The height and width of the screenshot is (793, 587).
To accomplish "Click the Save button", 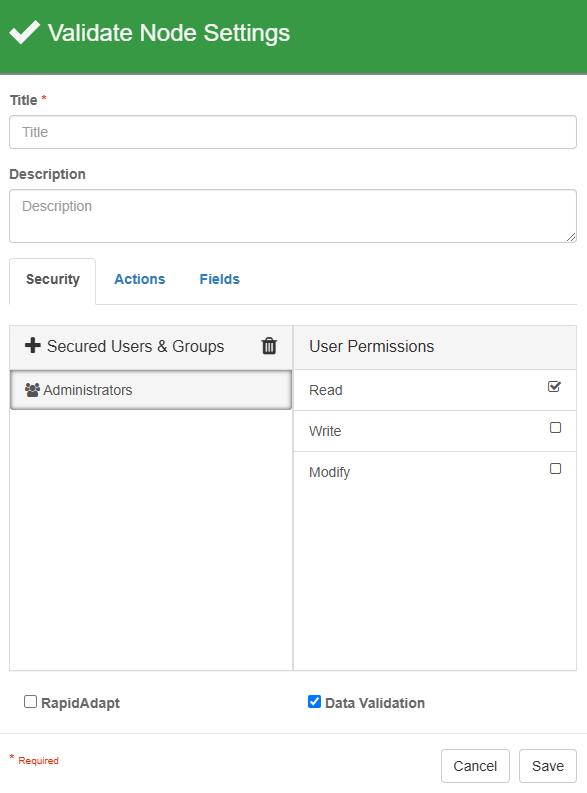I will [548, 766].
